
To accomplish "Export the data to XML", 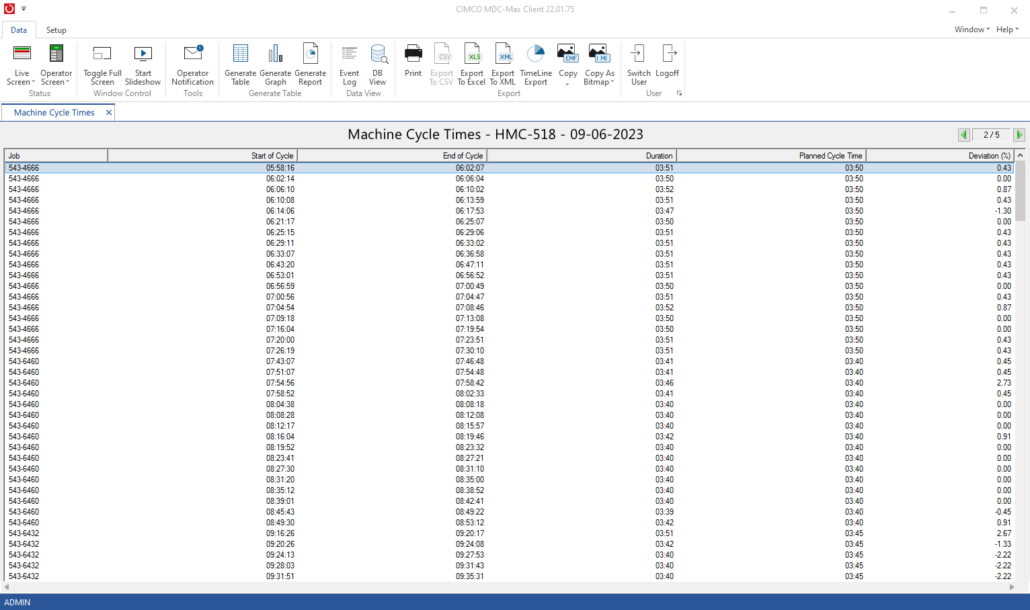I will pyautogui.click(x=502, y=65).
